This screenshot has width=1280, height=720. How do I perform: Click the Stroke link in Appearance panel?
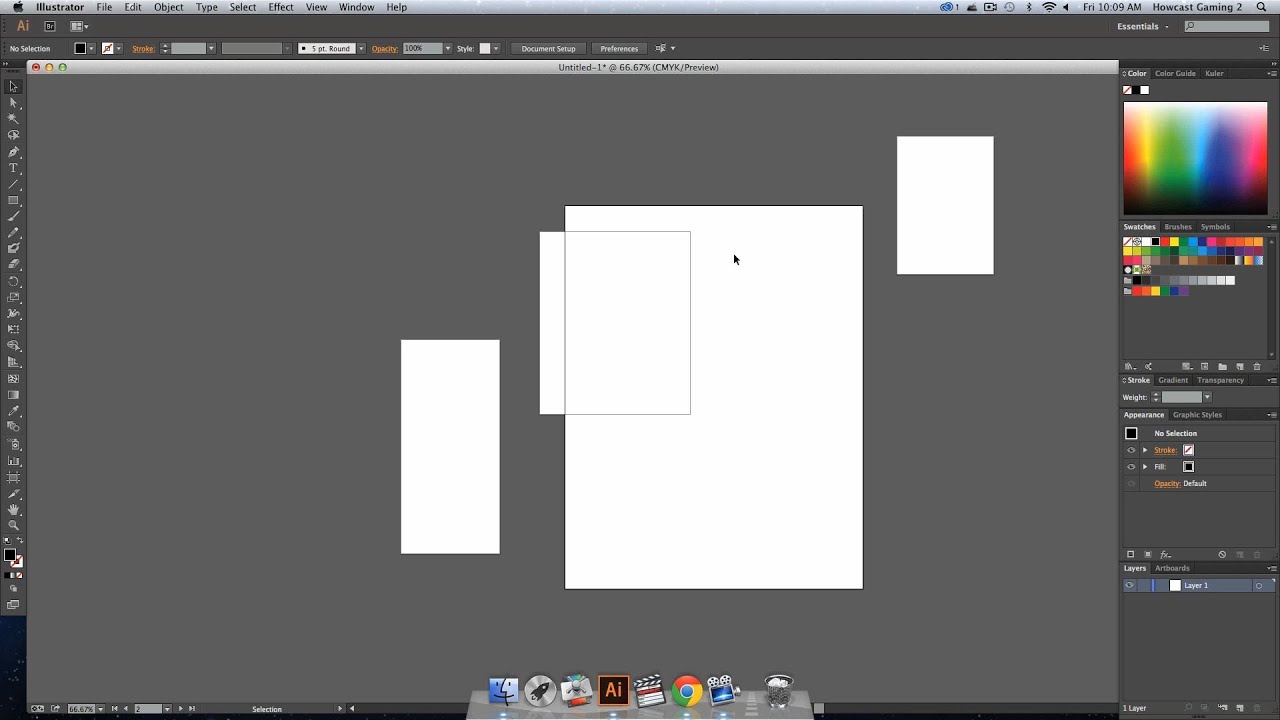pyautogui.click(x=1165, y=450)
